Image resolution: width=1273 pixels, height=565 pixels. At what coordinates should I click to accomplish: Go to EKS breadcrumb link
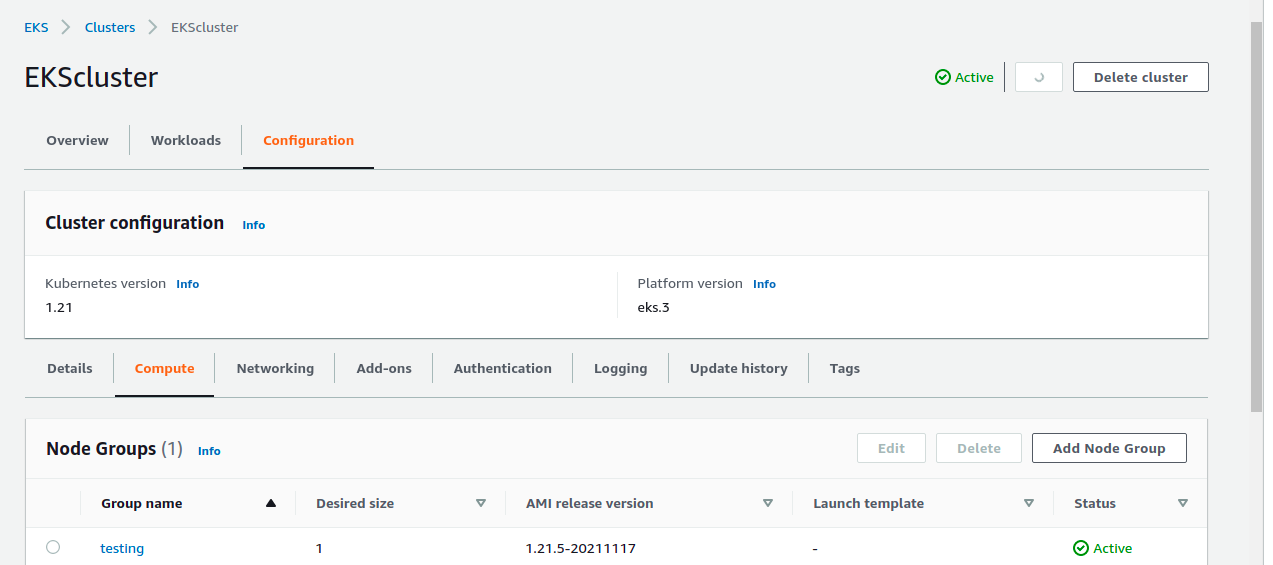pyautogui.click(x=36, y=28)
